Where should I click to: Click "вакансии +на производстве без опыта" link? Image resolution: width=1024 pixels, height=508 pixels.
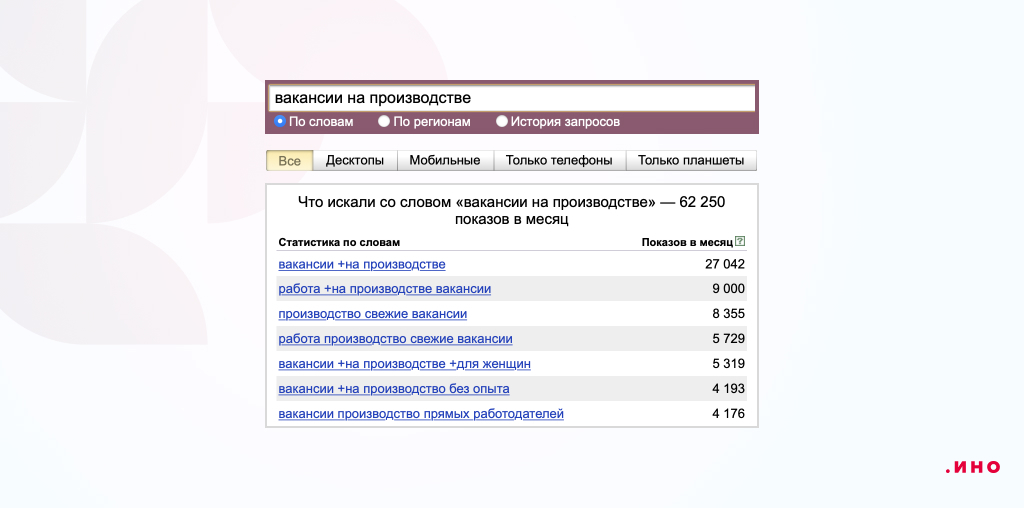click(x=394, y=389)
